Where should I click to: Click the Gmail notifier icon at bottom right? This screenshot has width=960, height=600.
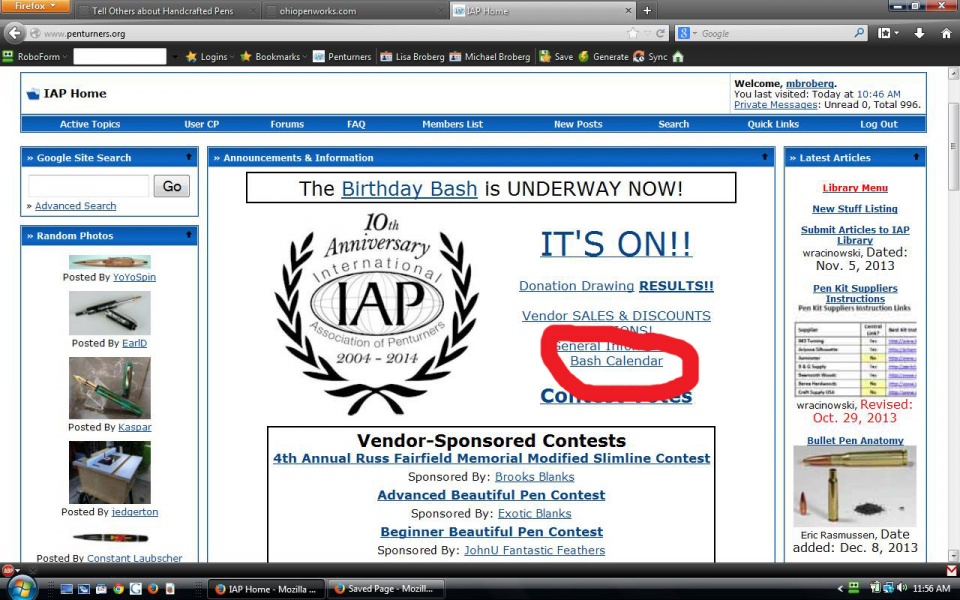(951, 570)
